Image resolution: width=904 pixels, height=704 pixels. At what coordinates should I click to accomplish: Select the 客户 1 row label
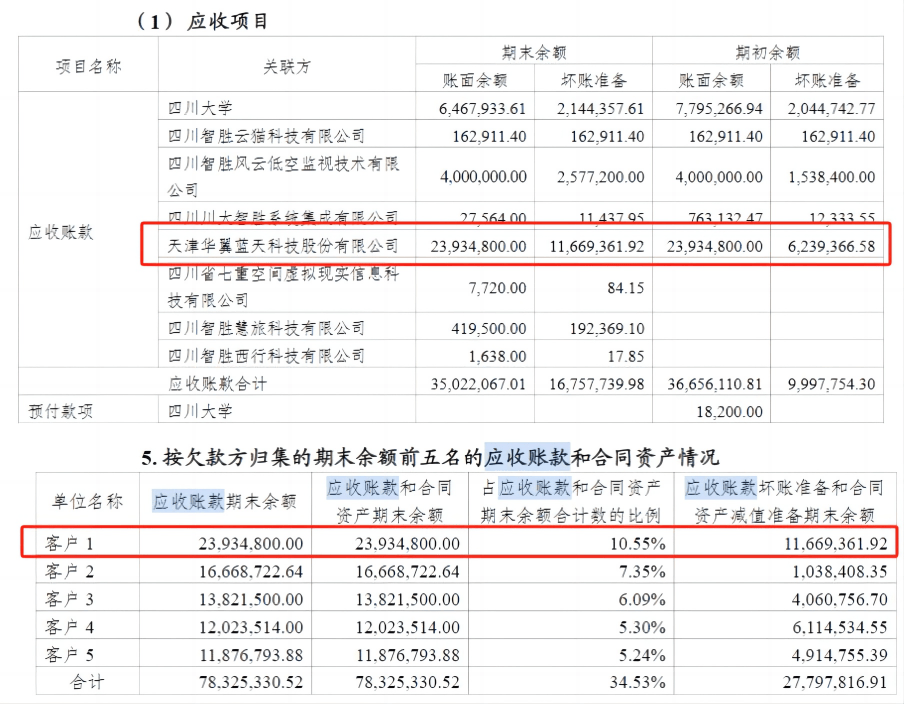69,543
